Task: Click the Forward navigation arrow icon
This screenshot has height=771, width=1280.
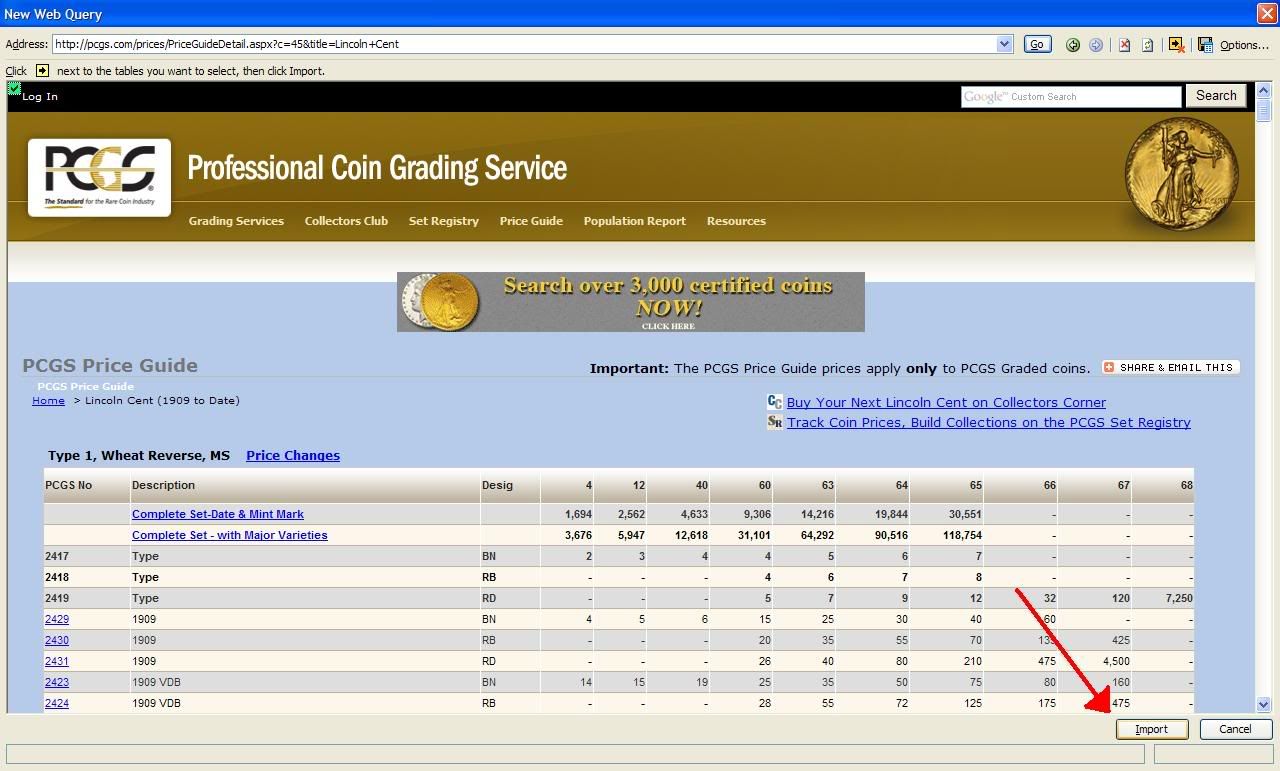Action: pos(1096,45)
